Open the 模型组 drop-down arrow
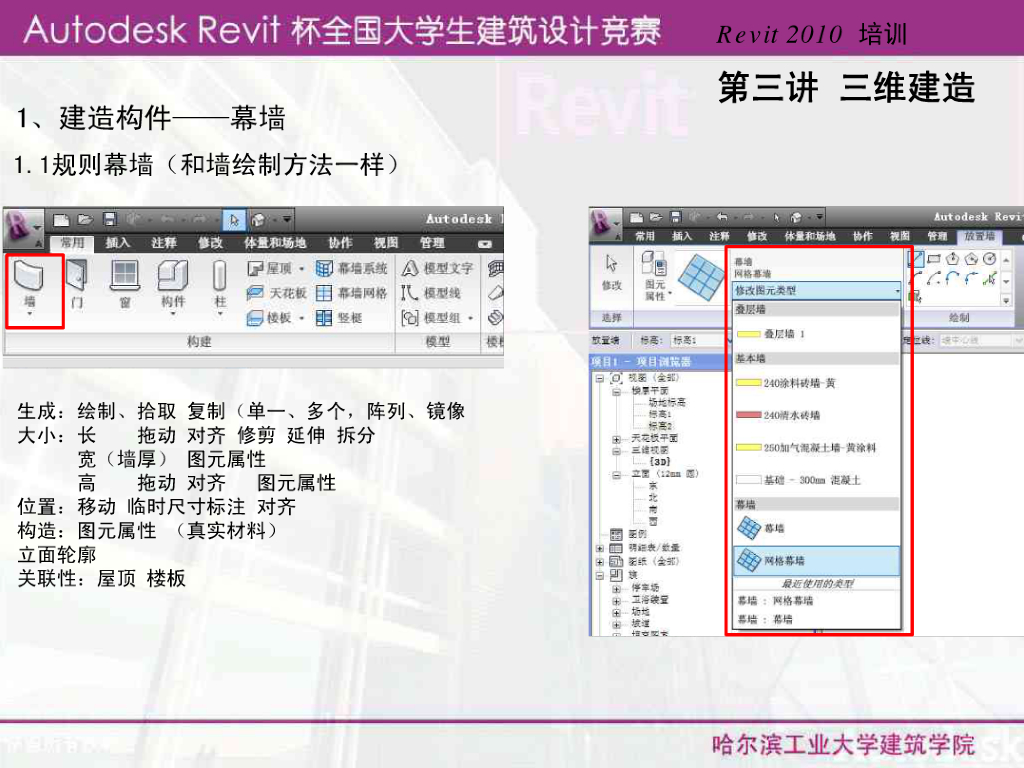 (x=470, y=319)
